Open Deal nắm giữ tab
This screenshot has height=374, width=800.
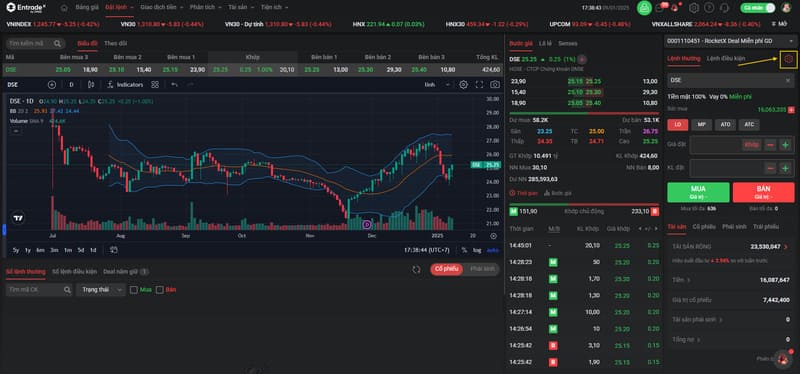(126, 271)
